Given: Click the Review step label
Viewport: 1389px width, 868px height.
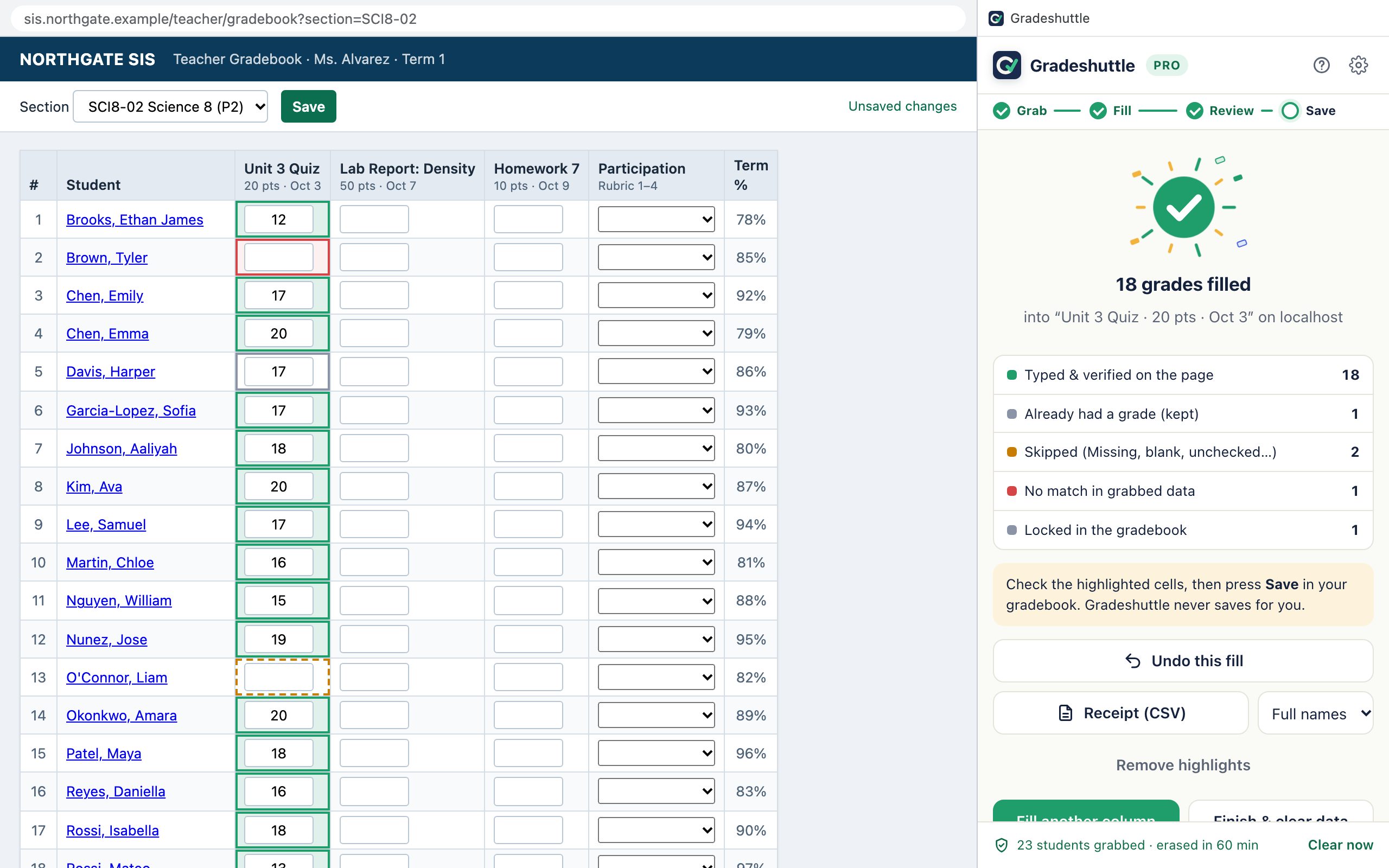Looking at the screenshot, I should [x=1231, y=111].
